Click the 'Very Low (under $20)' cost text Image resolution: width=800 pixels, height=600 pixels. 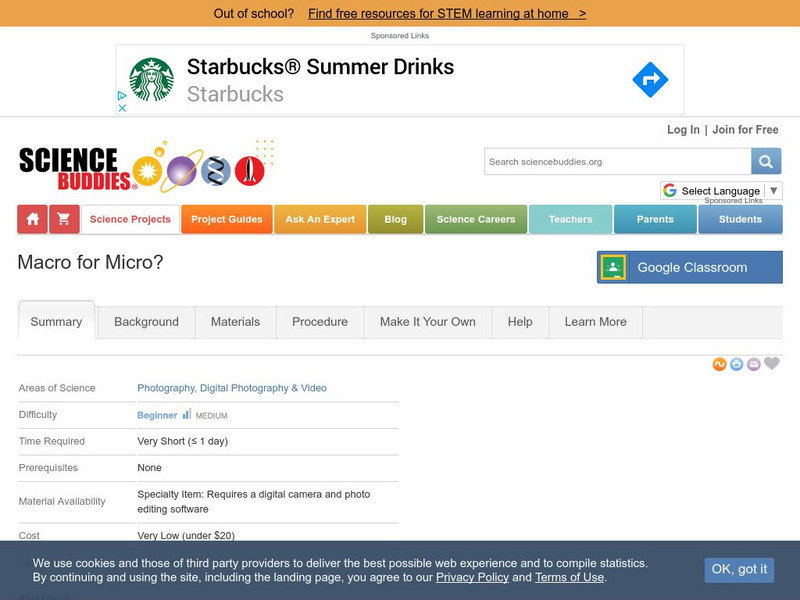[x=186, y=536]
